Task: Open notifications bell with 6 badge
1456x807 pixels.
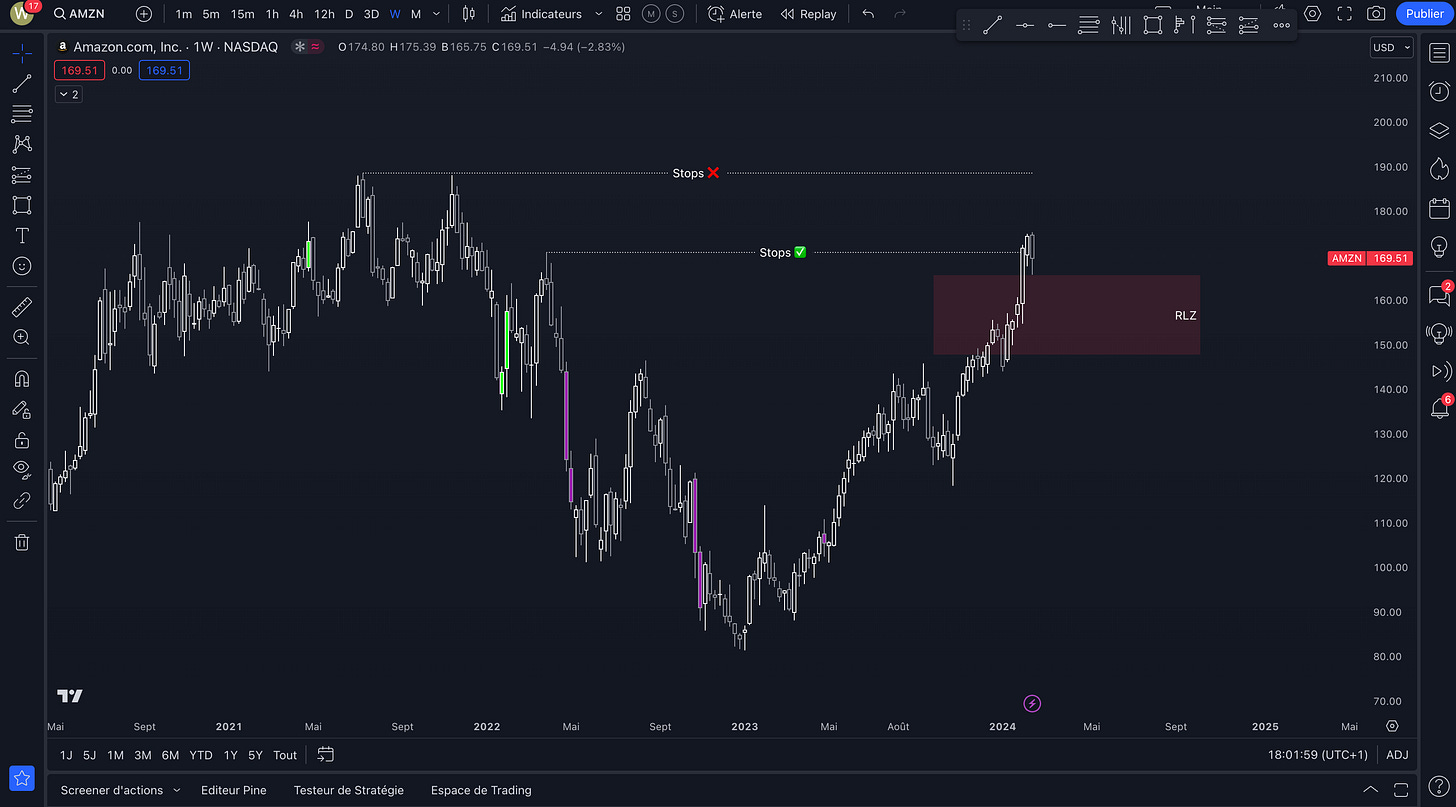Action: [x=1439, y=407]
